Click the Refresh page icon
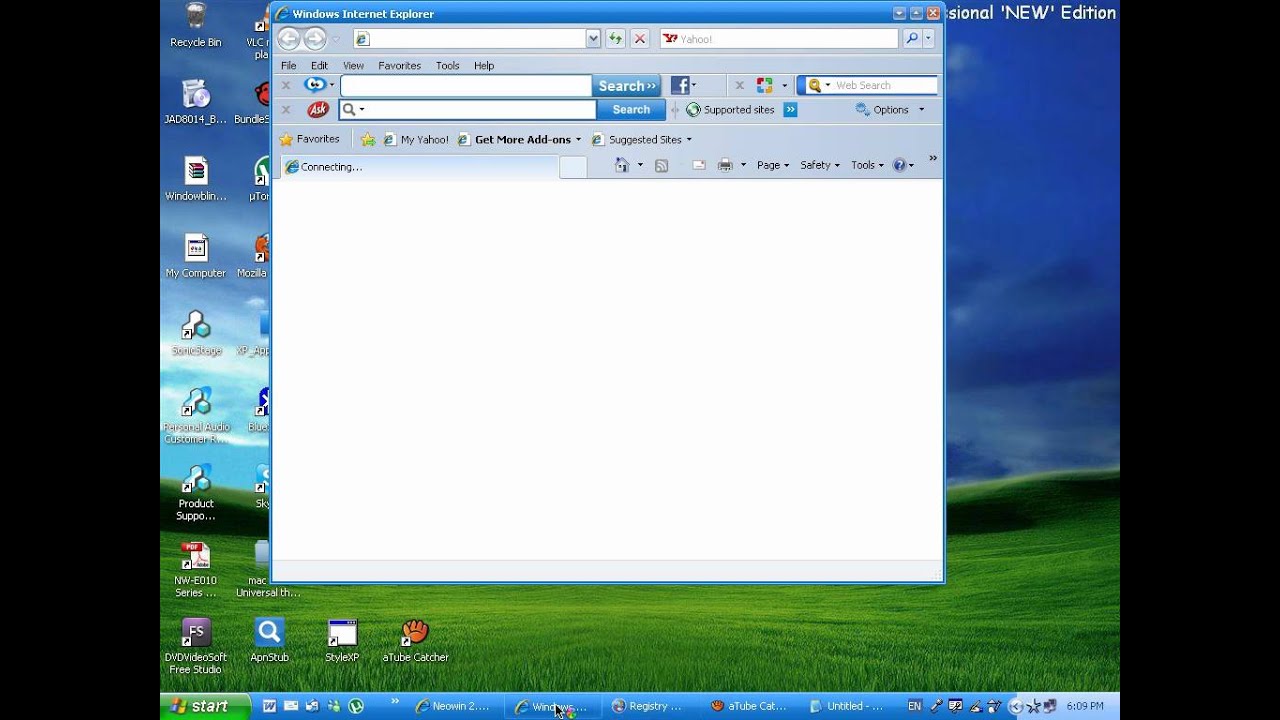Screen dimensions: 1280x720 click(615, 39)
